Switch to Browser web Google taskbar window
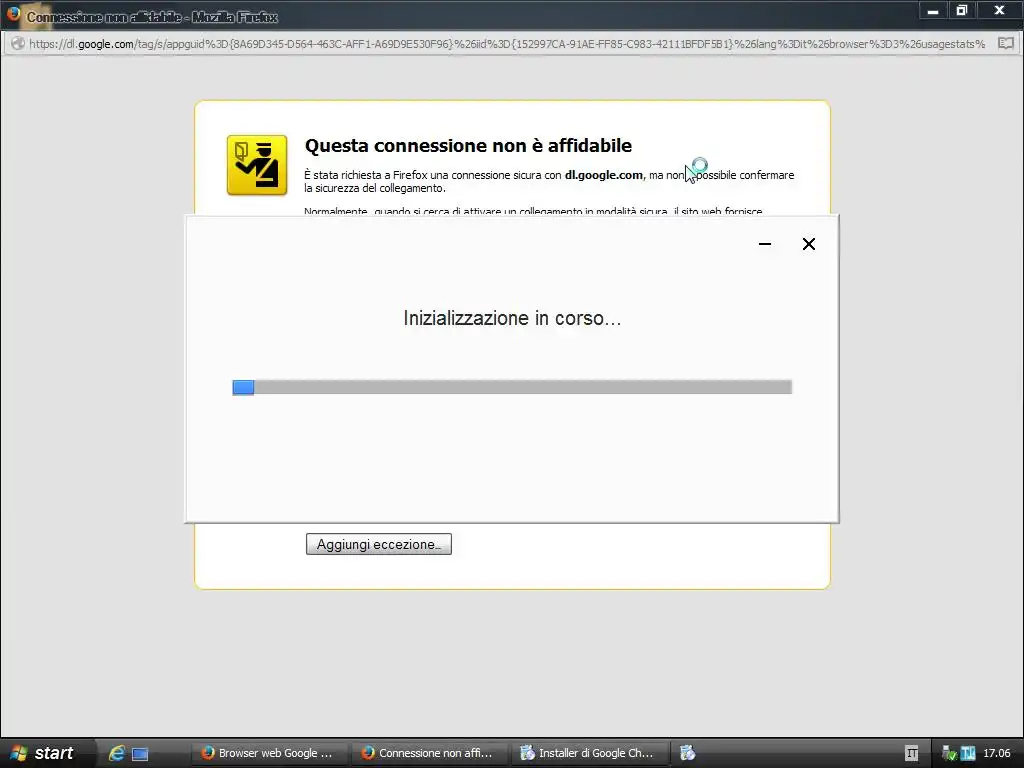This screenshot has width=1024, height=768. (x=268, y=753)
